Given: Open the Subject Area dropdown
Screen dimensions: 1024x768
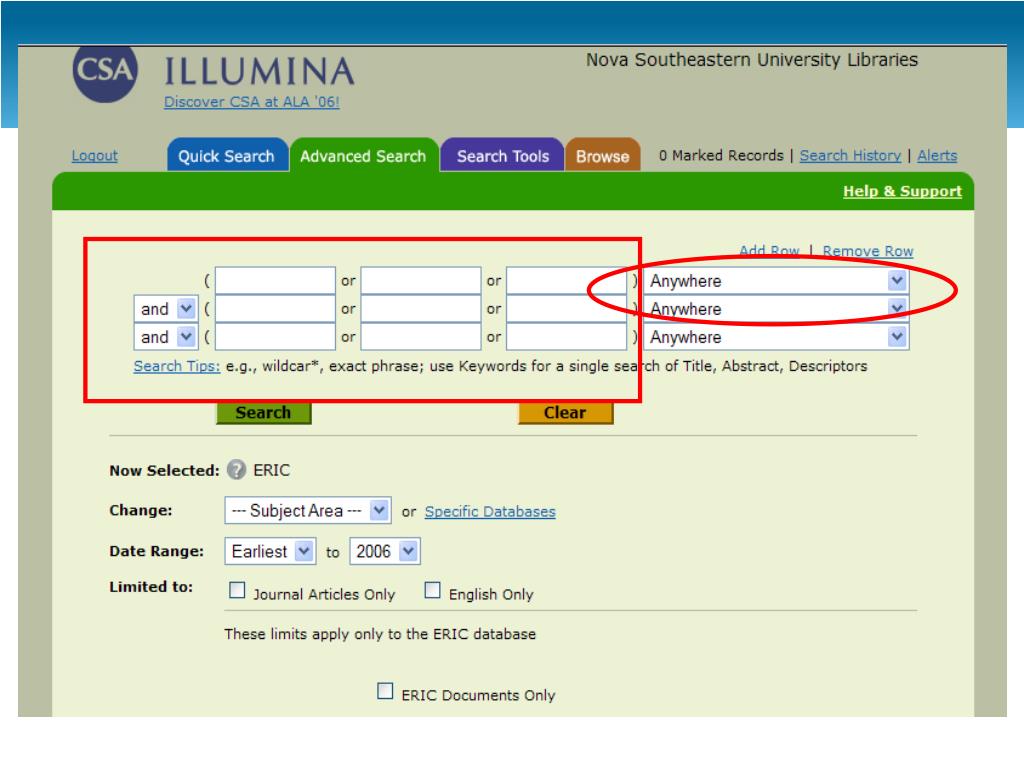Looking at the screenshot, I should 308,510.
